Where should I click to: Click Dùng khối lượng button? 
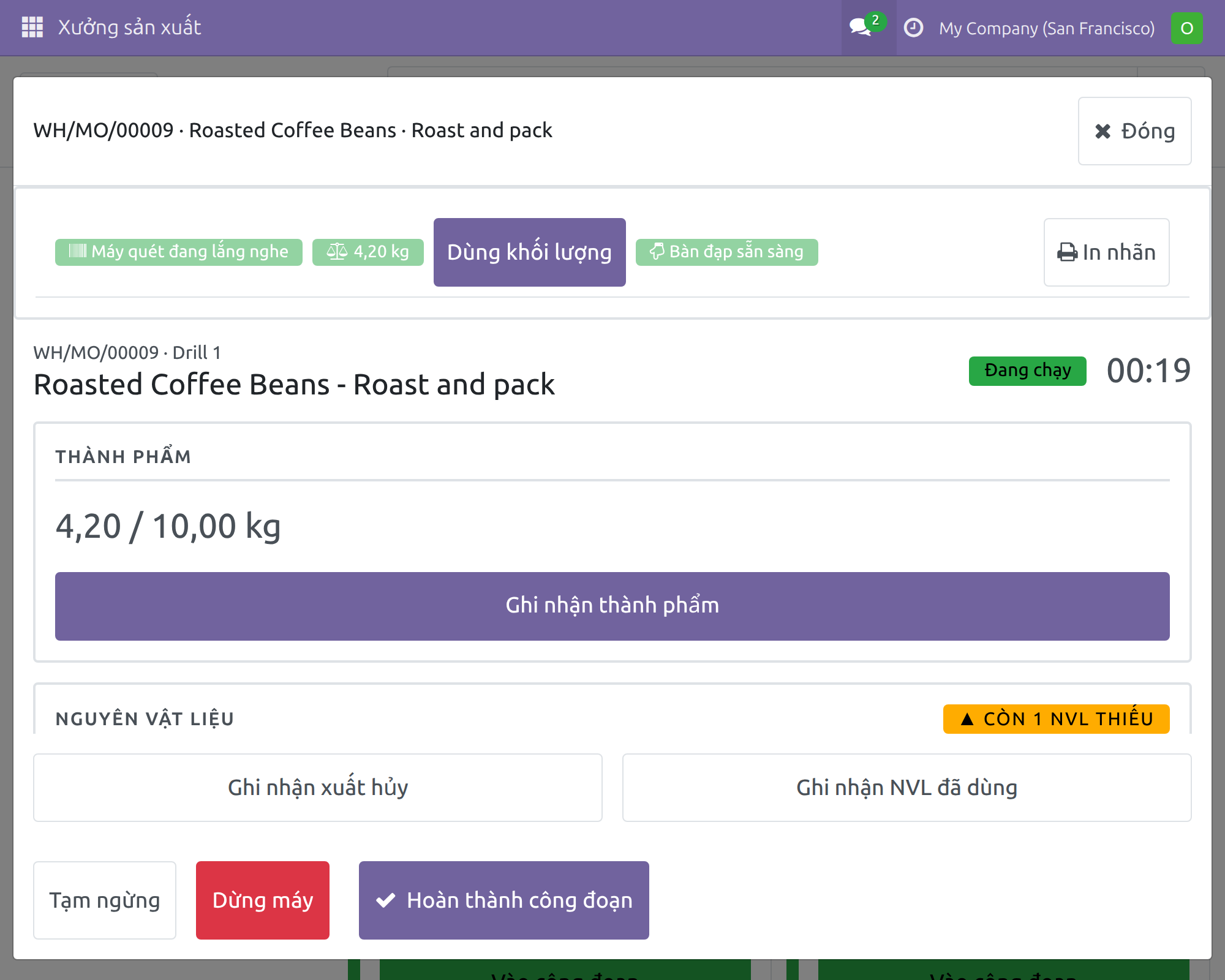tap(530, 252)
